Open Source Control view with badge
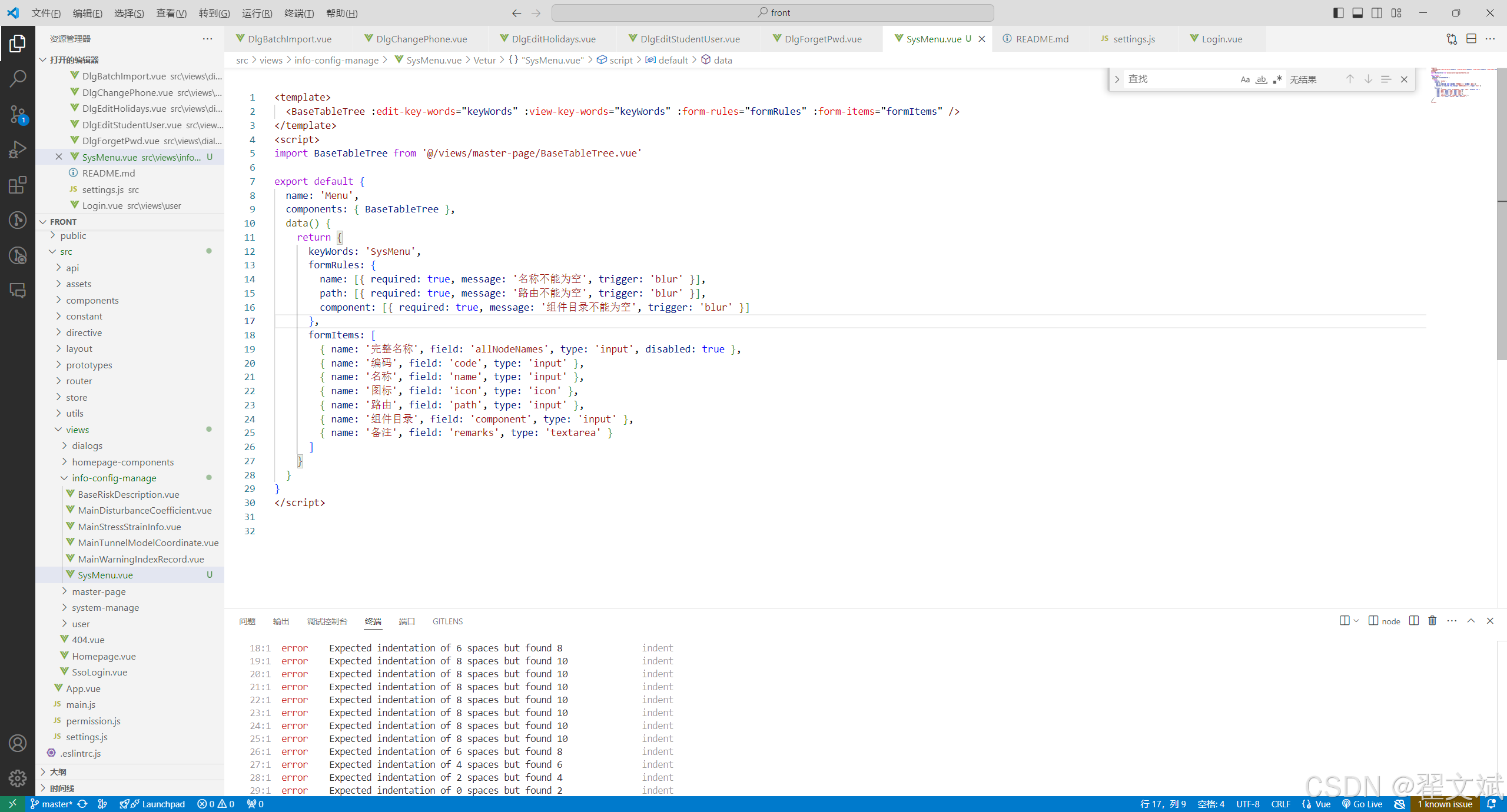The width and height of the screenshot is (1507, 812). (18, 114)
